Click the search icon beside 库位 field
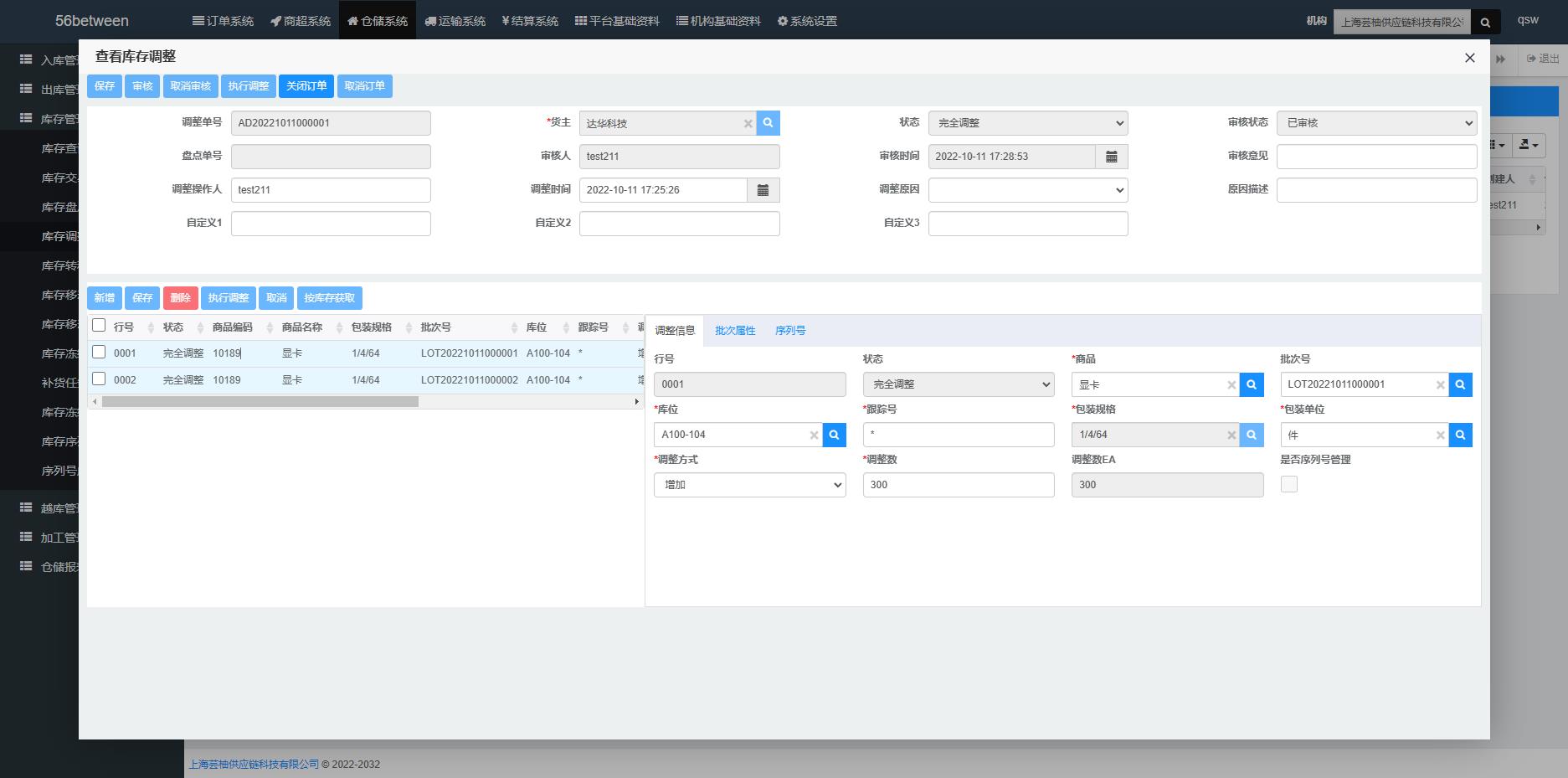Image resolution: width=1568 pixels, height=778 pixels. pyautogui.click(x=834, y=435)
